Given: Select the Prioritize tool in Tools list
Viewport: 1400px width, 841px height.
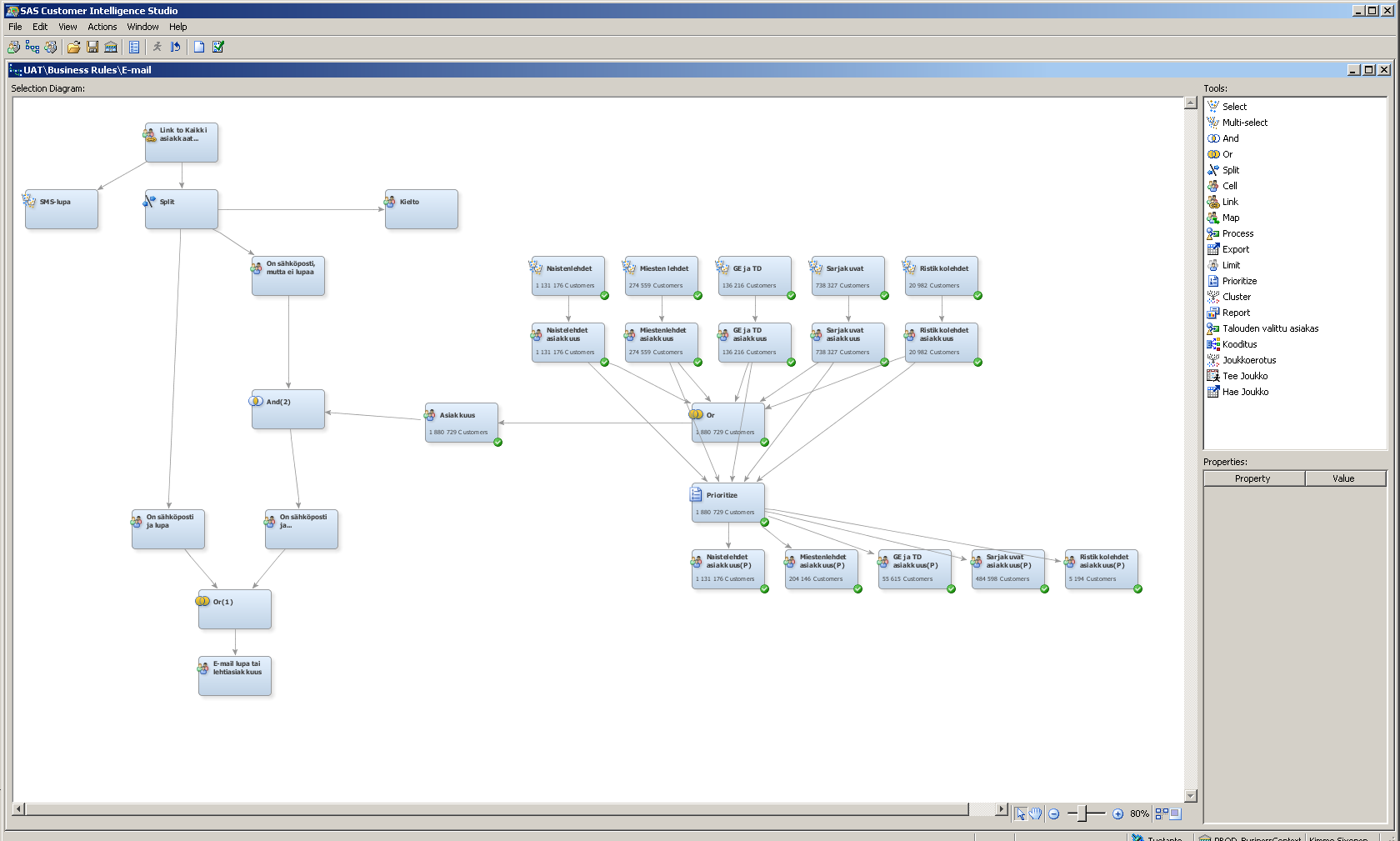Looking at the screenshot, I should tap(1239, 281).
